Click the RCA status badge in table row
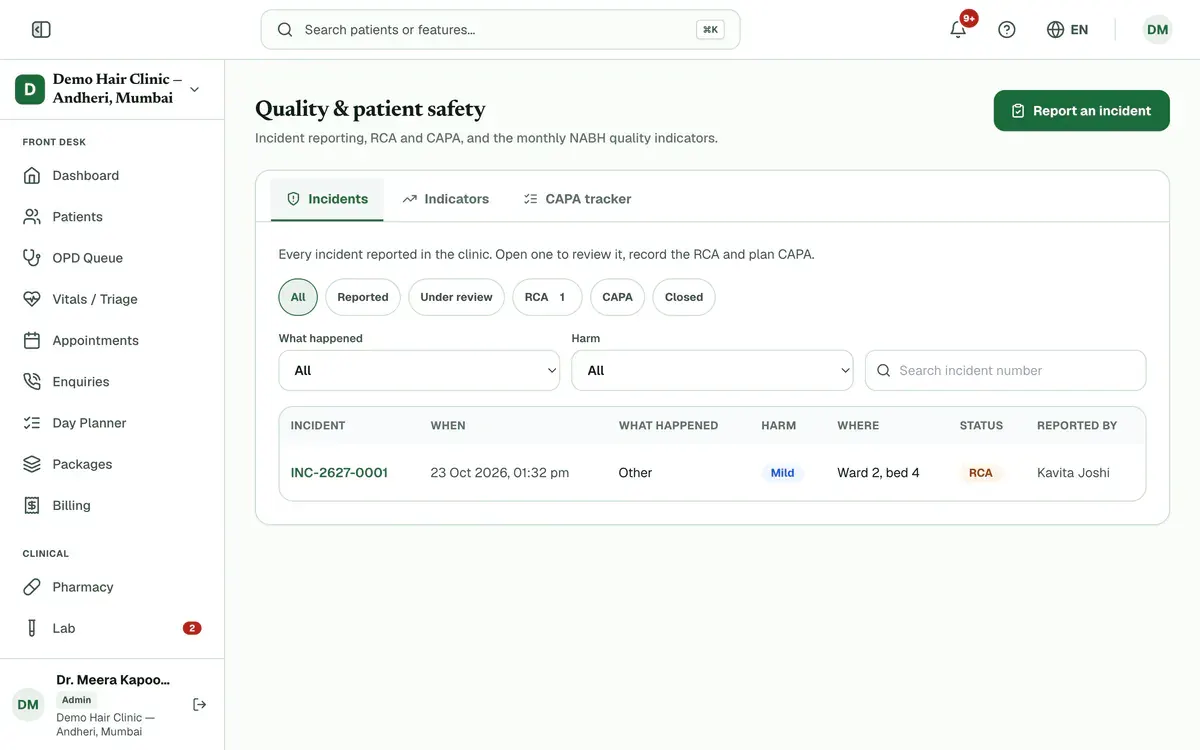 980,473
